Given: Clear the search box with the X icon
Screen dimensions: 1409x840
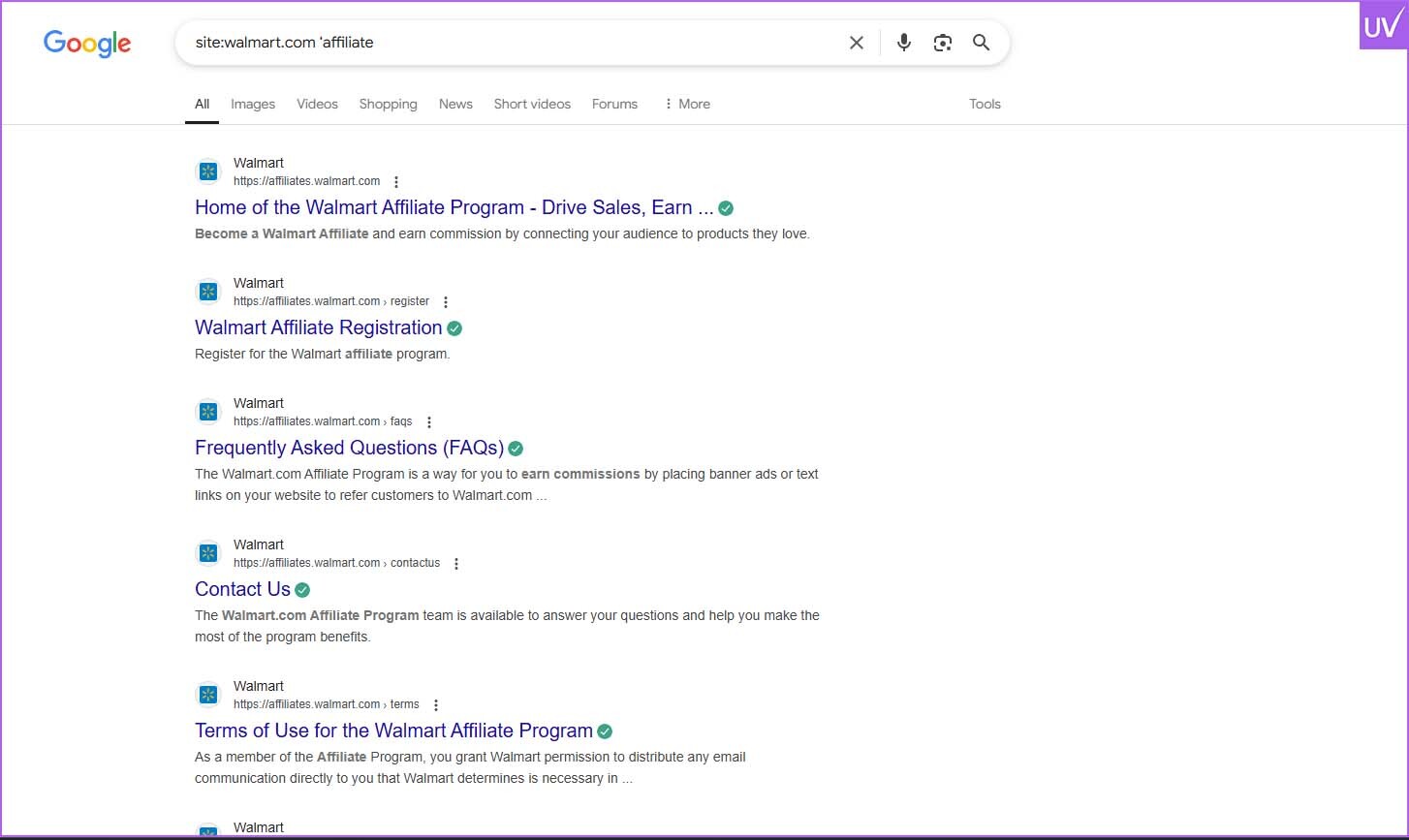Looking at the screenshot, I should pos(857,43).
